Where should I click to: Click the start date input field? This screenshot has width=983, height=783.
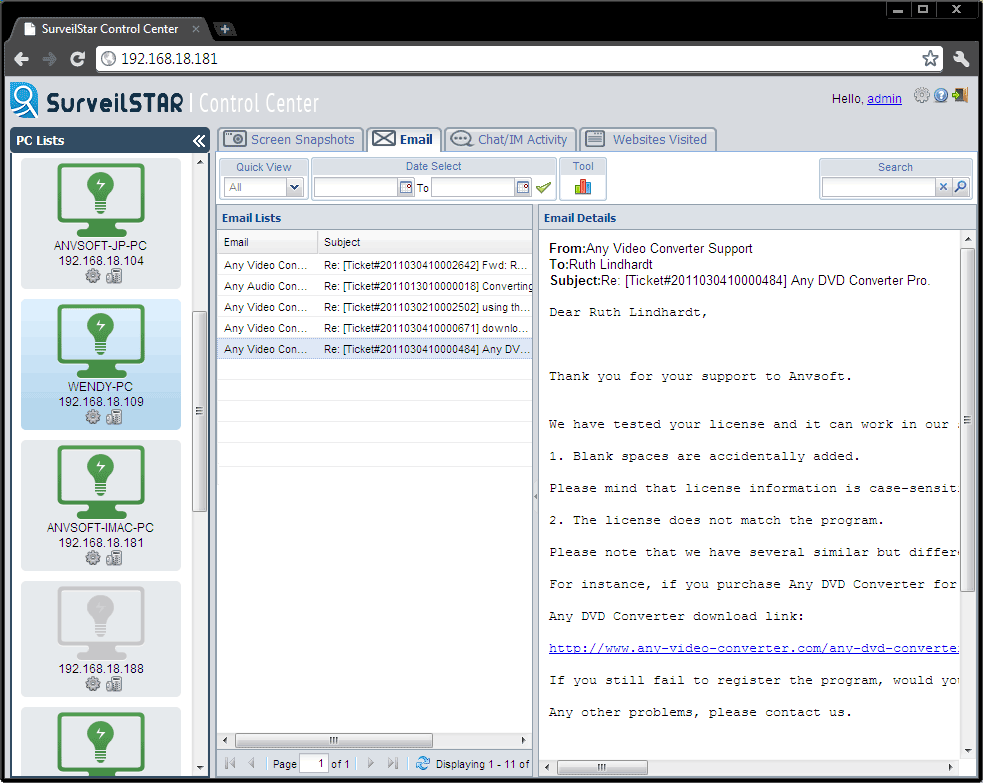pos(355,187)
